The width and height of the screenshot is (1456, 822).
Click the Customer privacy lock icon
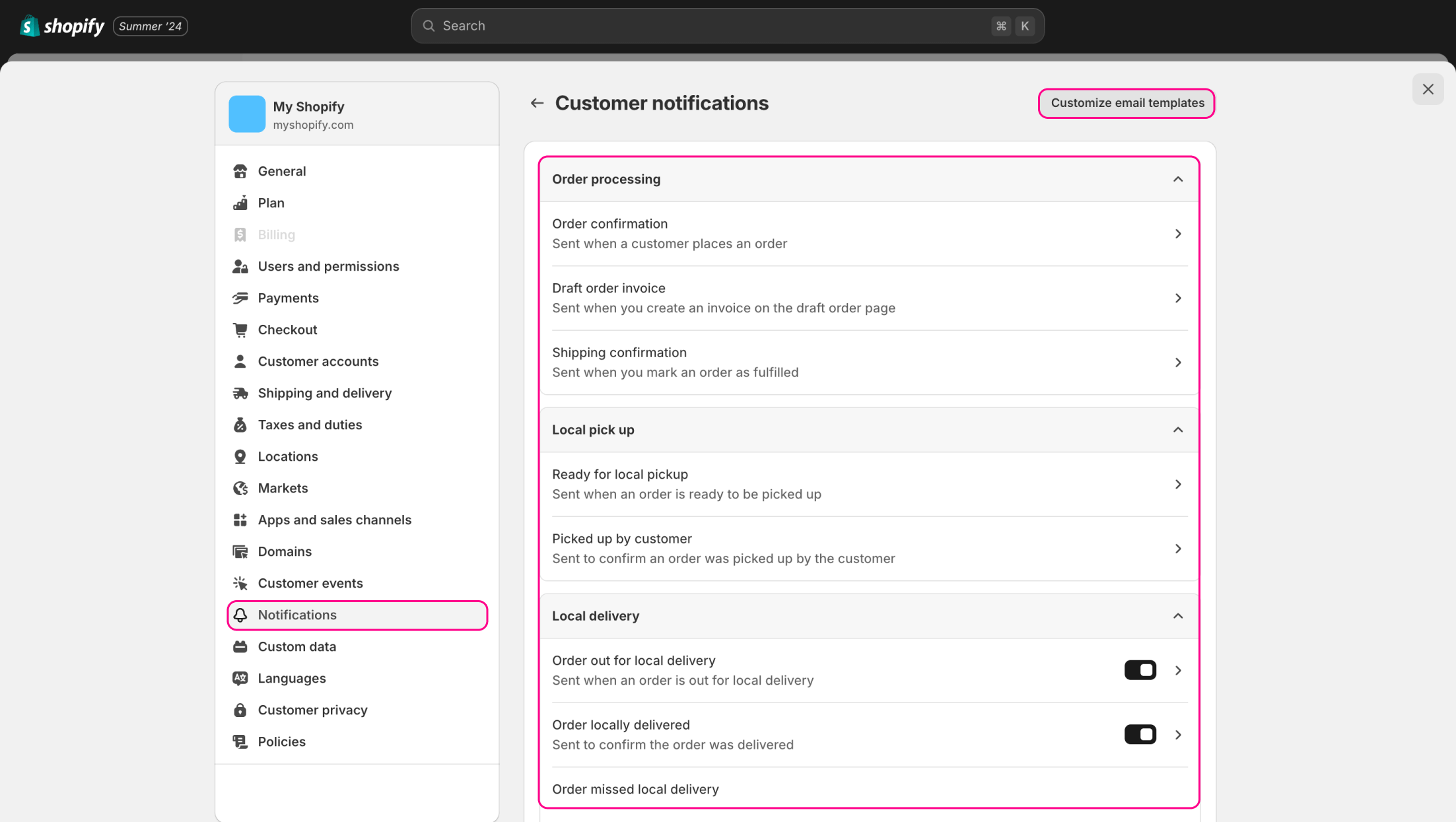click(x=240, y=710)
